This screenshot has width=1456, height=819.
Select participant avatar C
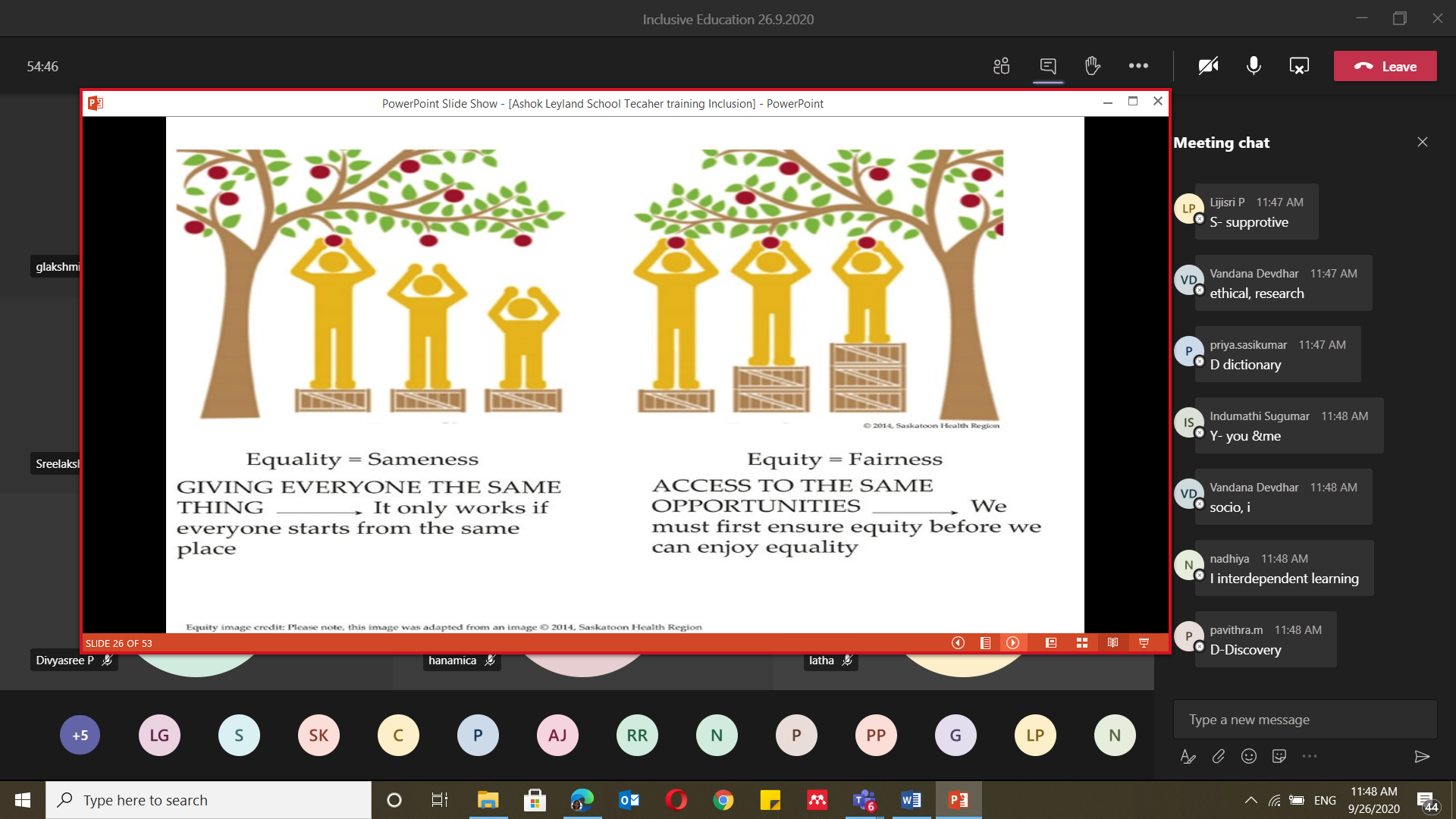[x=398, y=735]
